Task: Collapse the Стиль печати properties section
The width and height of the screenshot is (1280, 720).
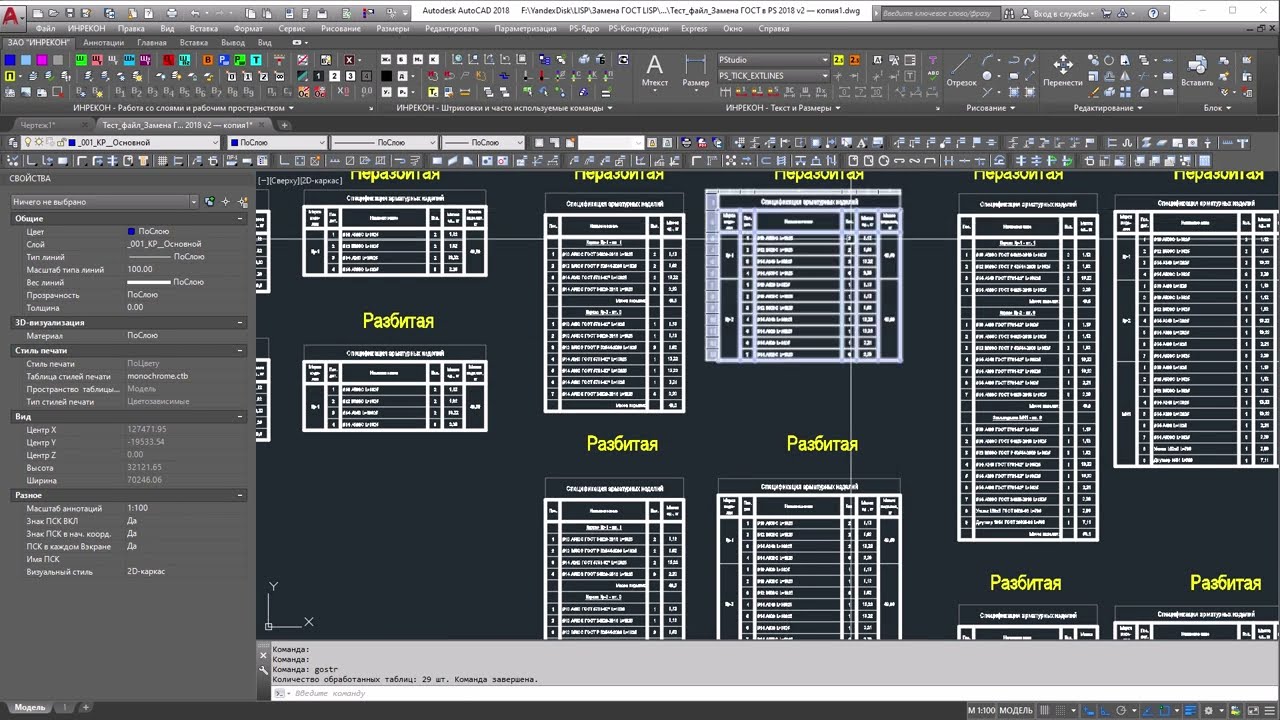Action: 240,351
